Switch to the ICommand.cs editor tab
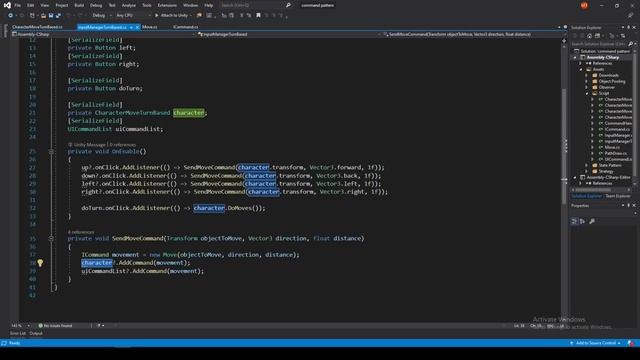The width and height of the screenshot is (640, 360). 185,27
